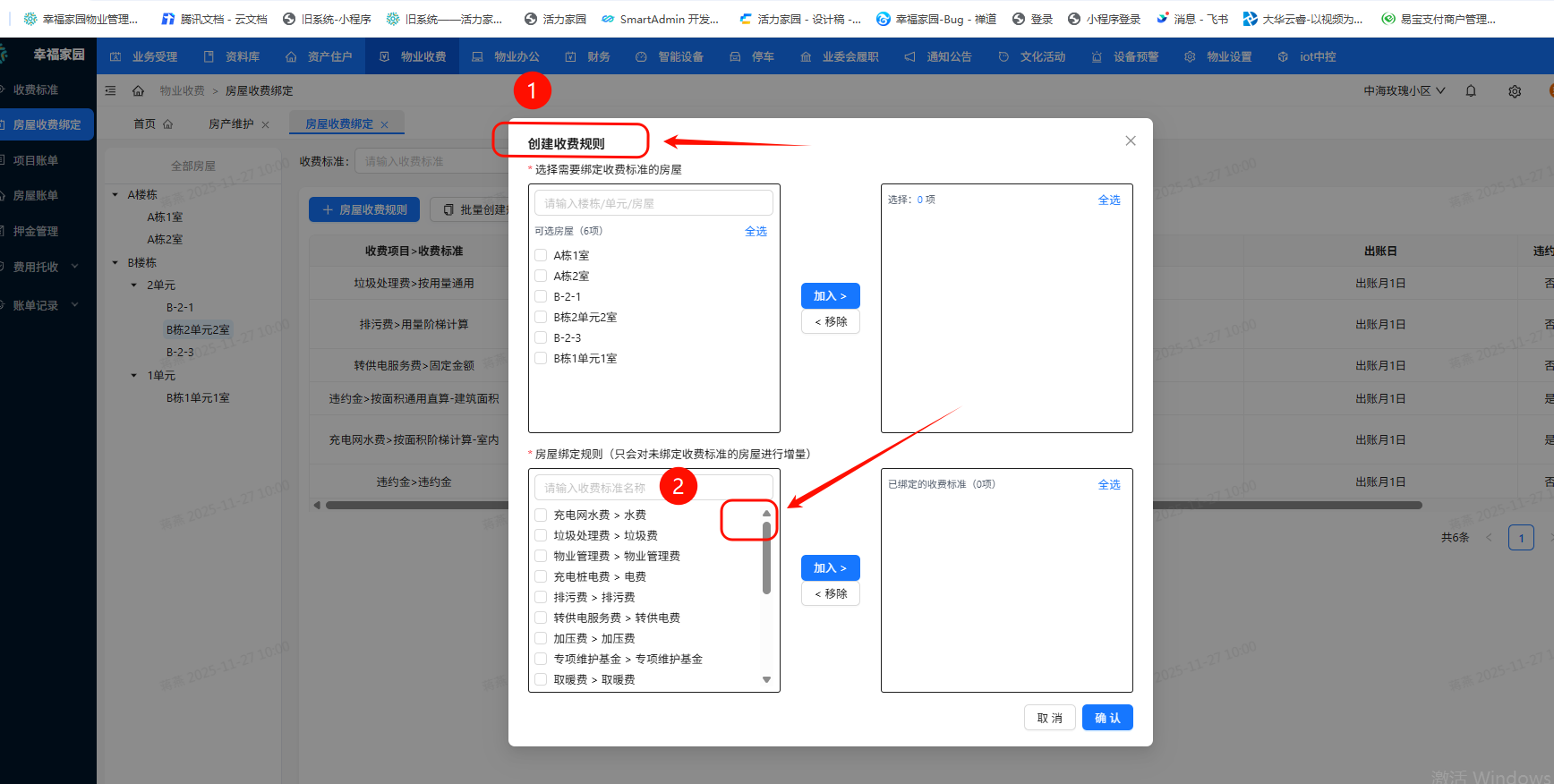1554x784 pixels.
Task: Check the B栋2单元2室 checkbox
Action: 541,317
